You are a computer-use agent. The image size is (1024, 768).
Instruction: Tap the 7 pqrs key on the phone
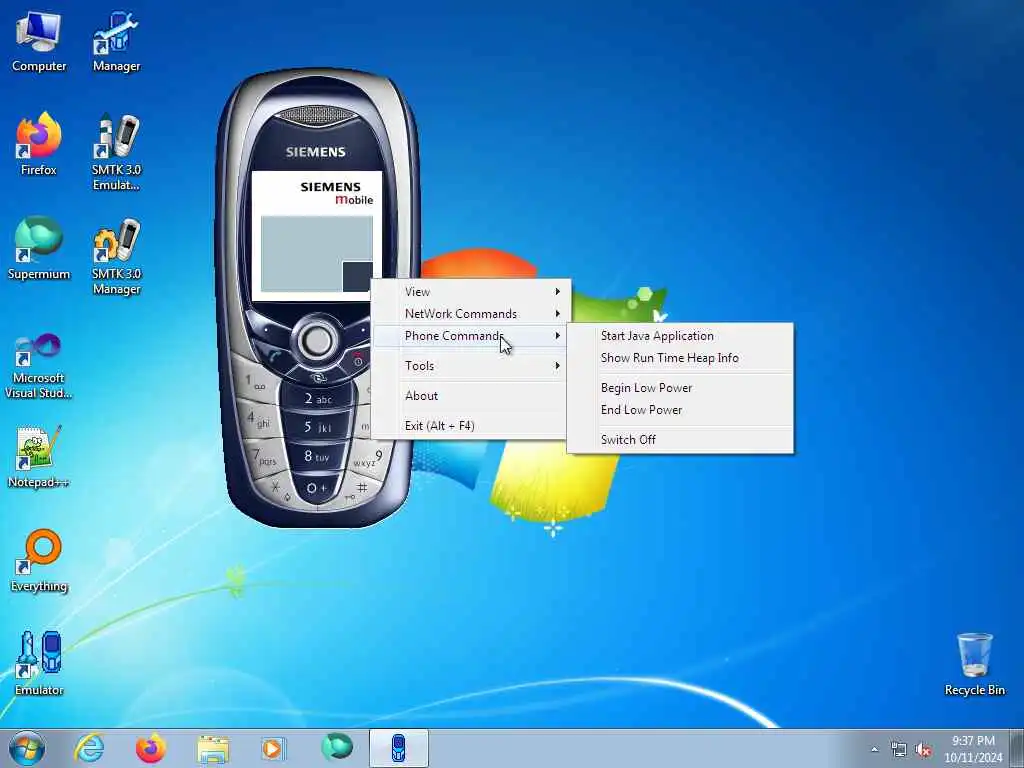265,456
